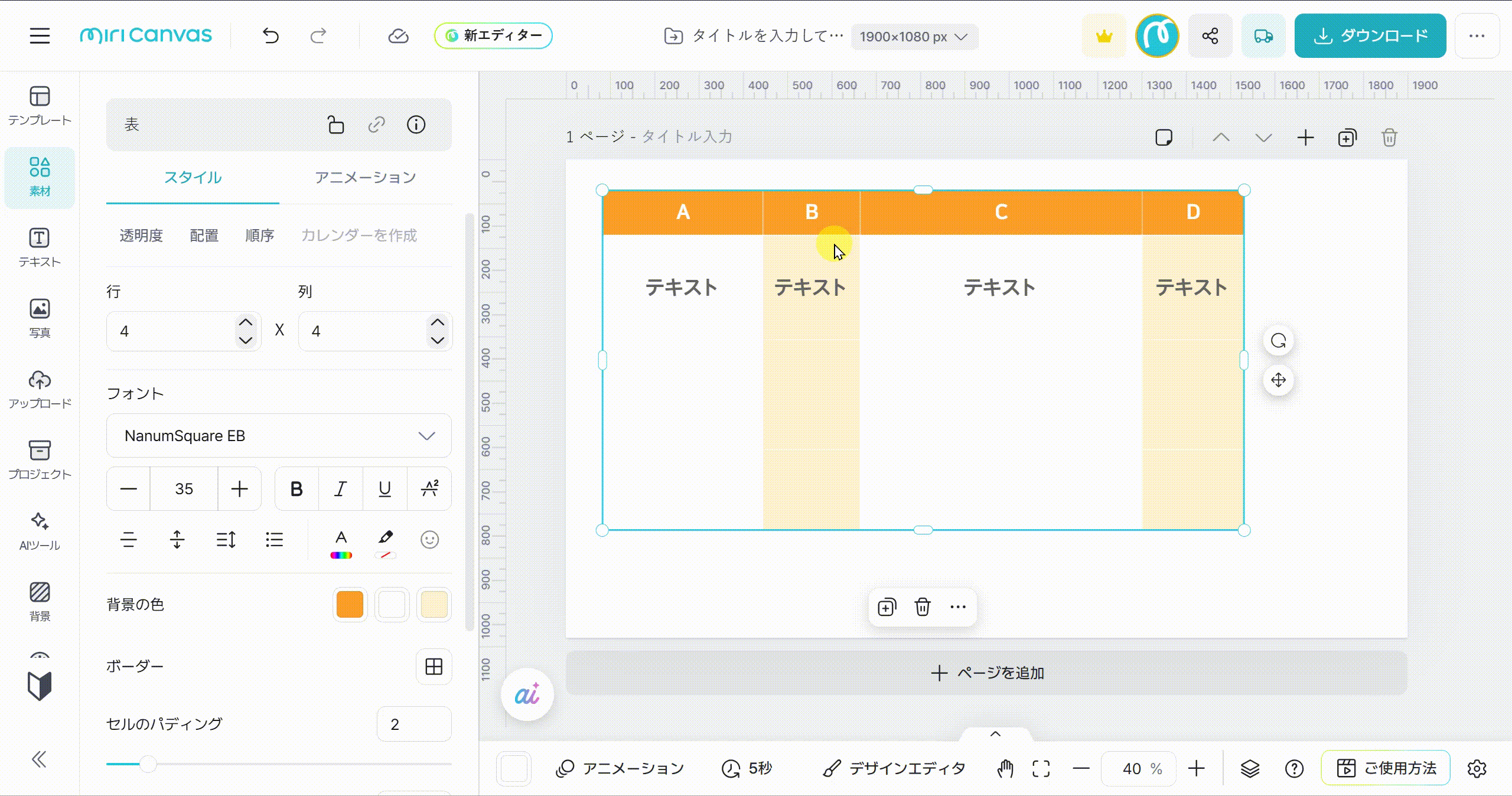Image resolution: width=1512 pixels, height=796 pixels.
Task: Toggle underline text formatting
Action: coord(384,489)
